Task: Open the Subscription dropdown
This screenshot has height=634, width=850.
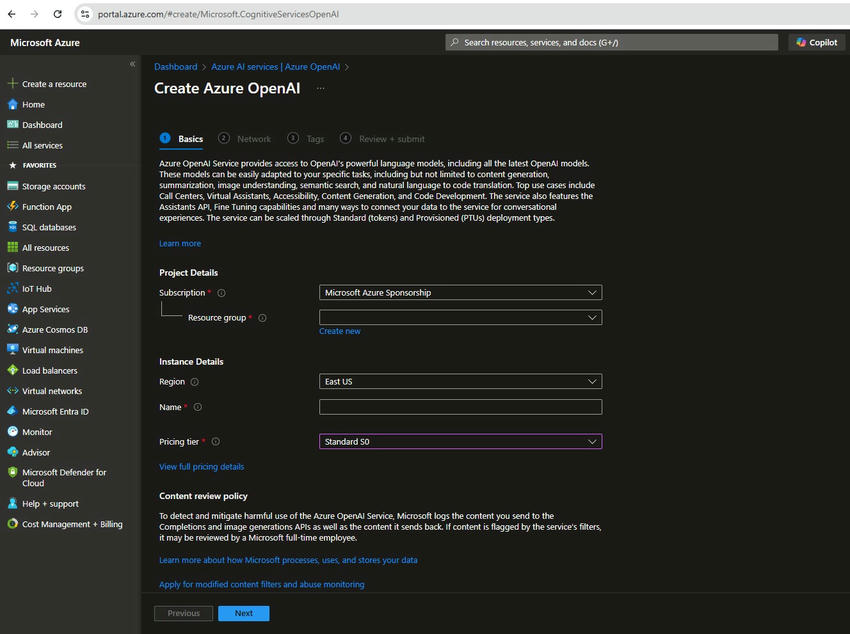Action: [460, 292]
